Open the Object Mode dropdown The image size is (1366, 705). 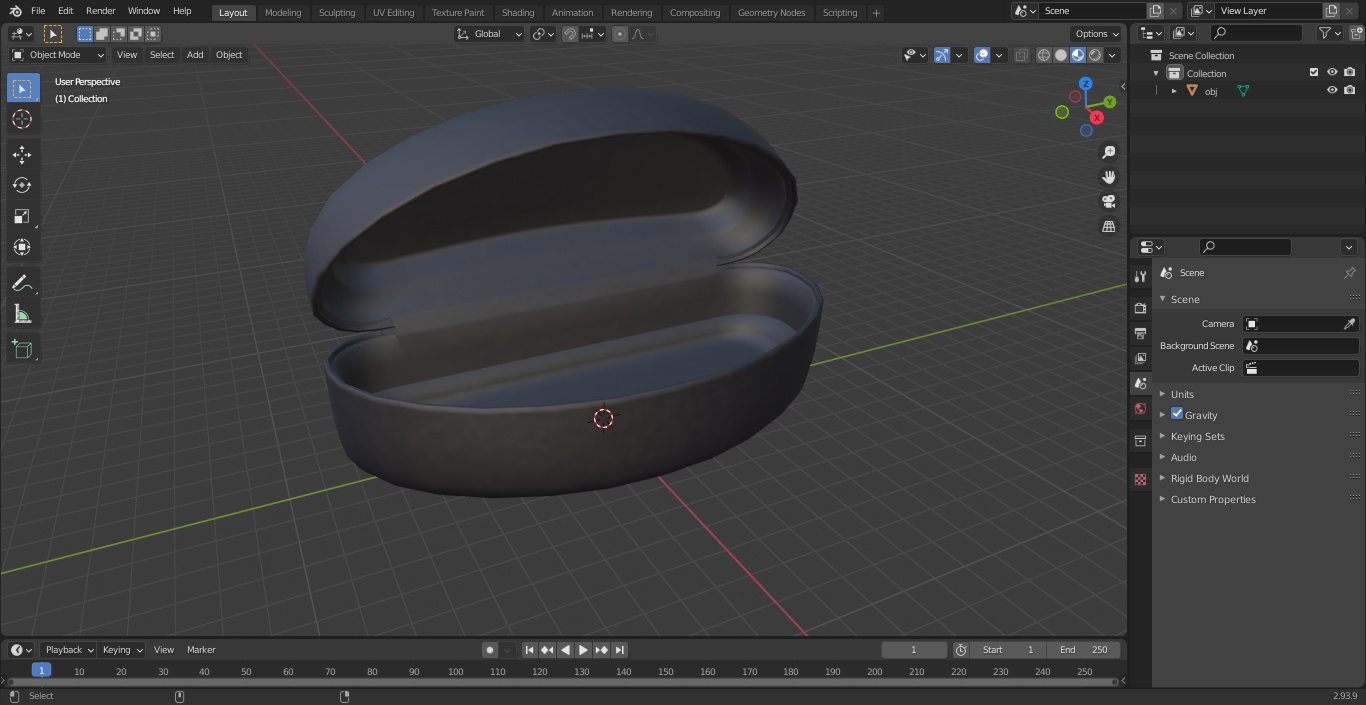tap(58, 55)
